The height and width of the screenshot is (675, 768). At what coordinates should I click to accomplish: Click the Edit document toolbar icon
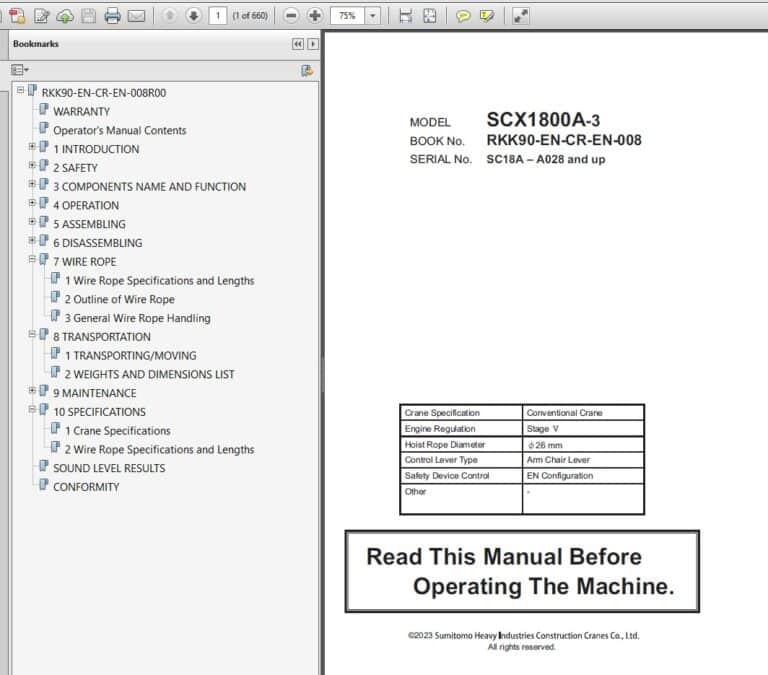pyautogui.click(x=42, y=16)
